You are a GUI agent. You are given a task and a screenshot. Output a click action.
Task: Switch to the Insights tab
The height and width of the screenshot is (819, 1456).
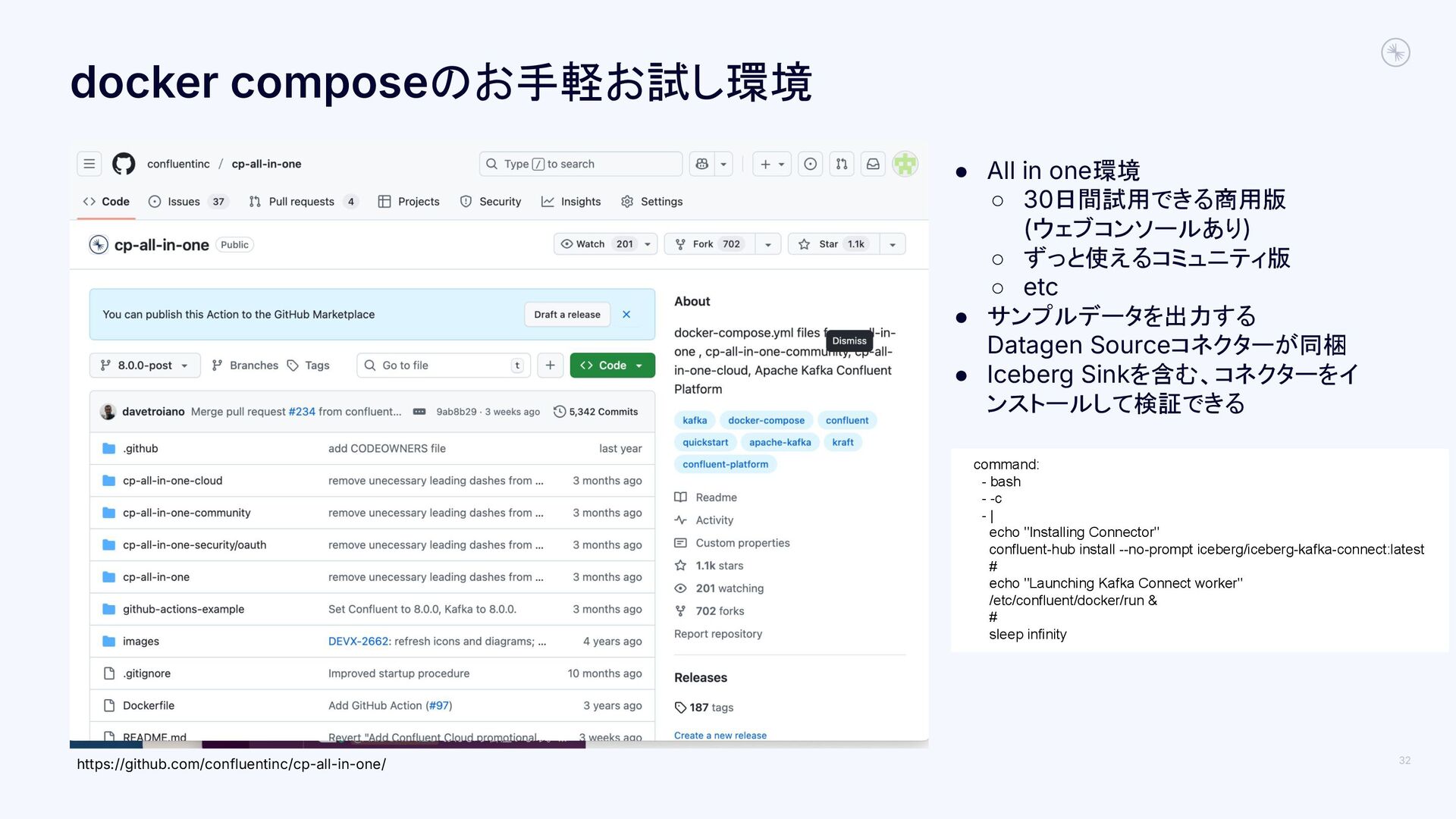(x=571, y=202)
